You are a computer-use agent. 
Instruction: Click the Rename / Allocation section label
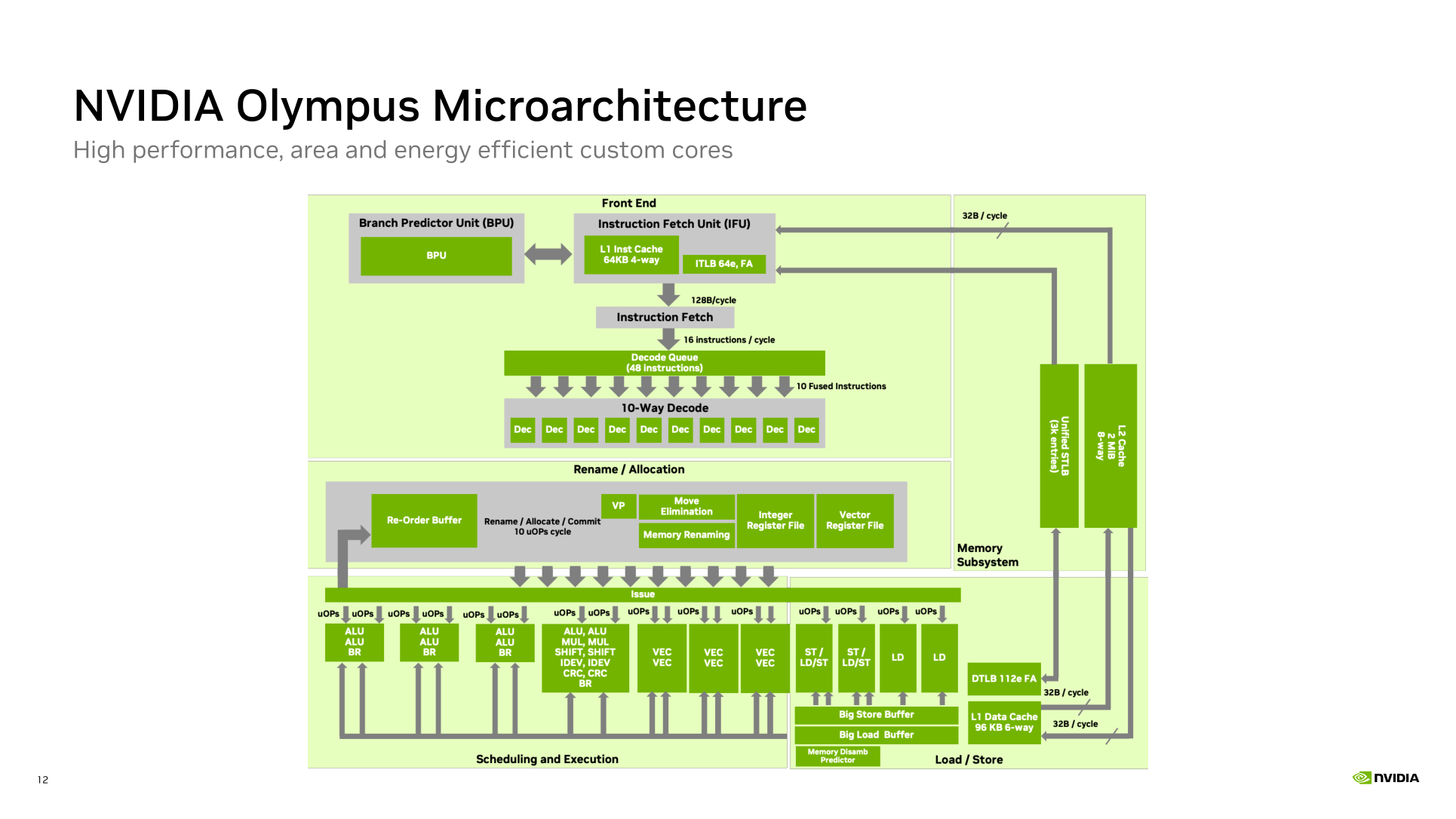pyautogui.click(x=628, y=470)
